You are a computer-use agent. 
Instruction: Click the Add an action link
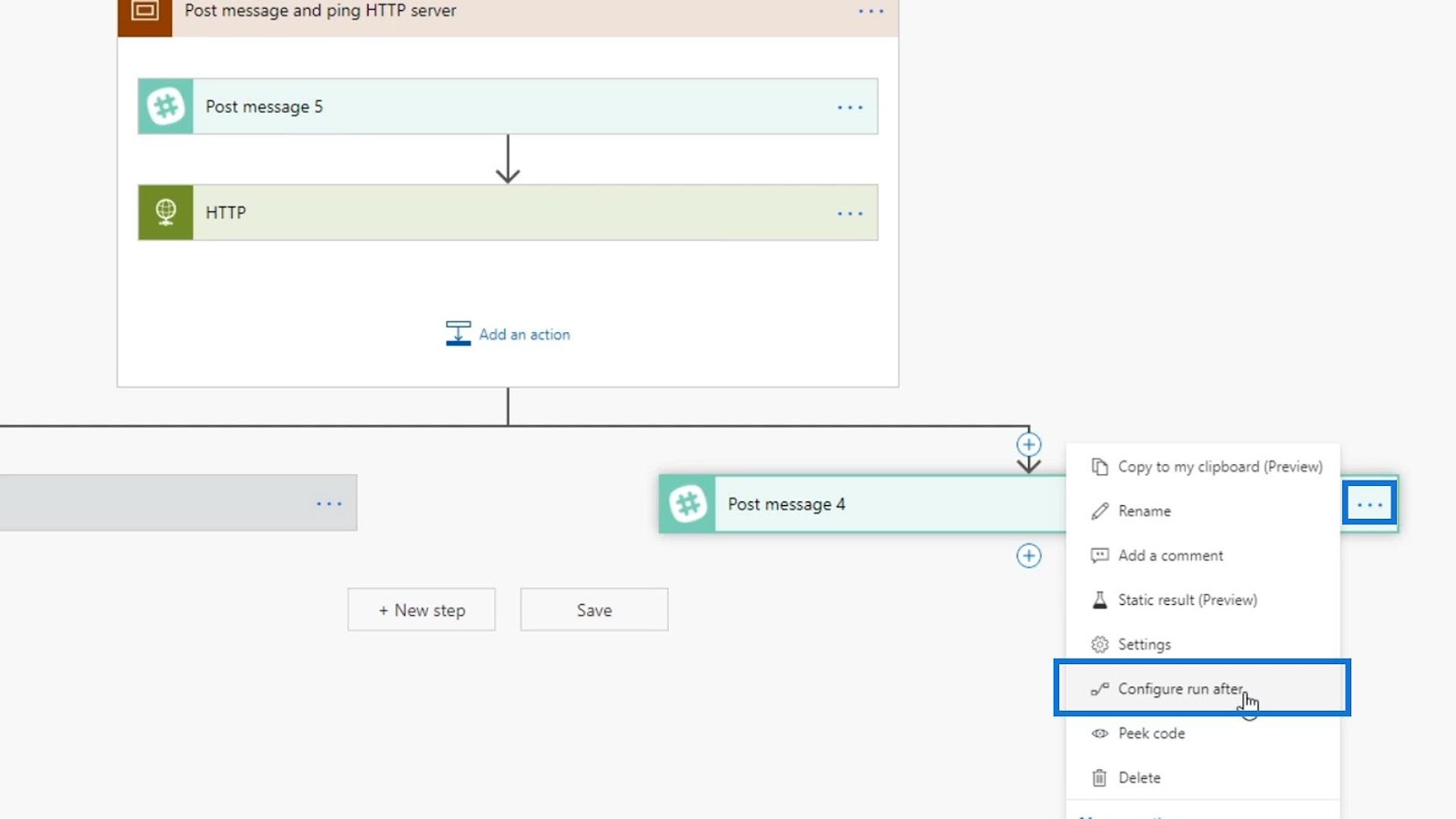point(508,334)
